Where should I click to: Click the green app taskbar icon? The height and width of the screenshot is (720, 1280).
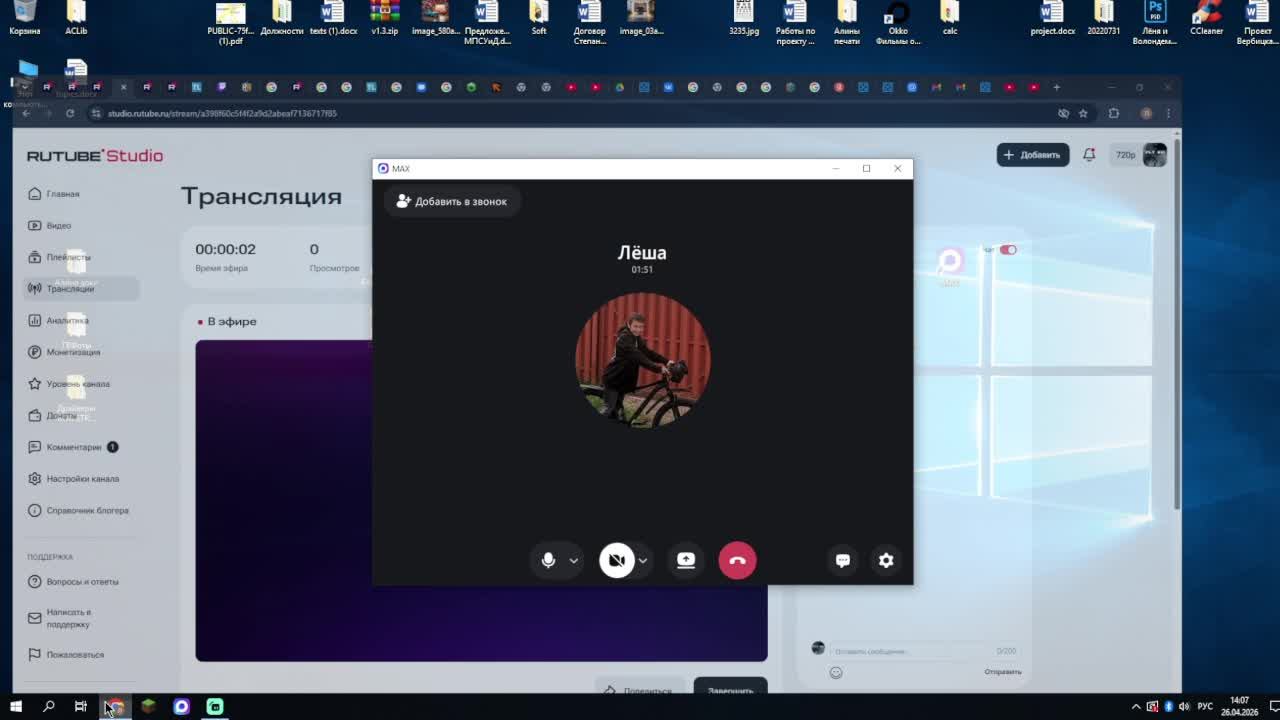pyautogui.click(x=214, y=706)
